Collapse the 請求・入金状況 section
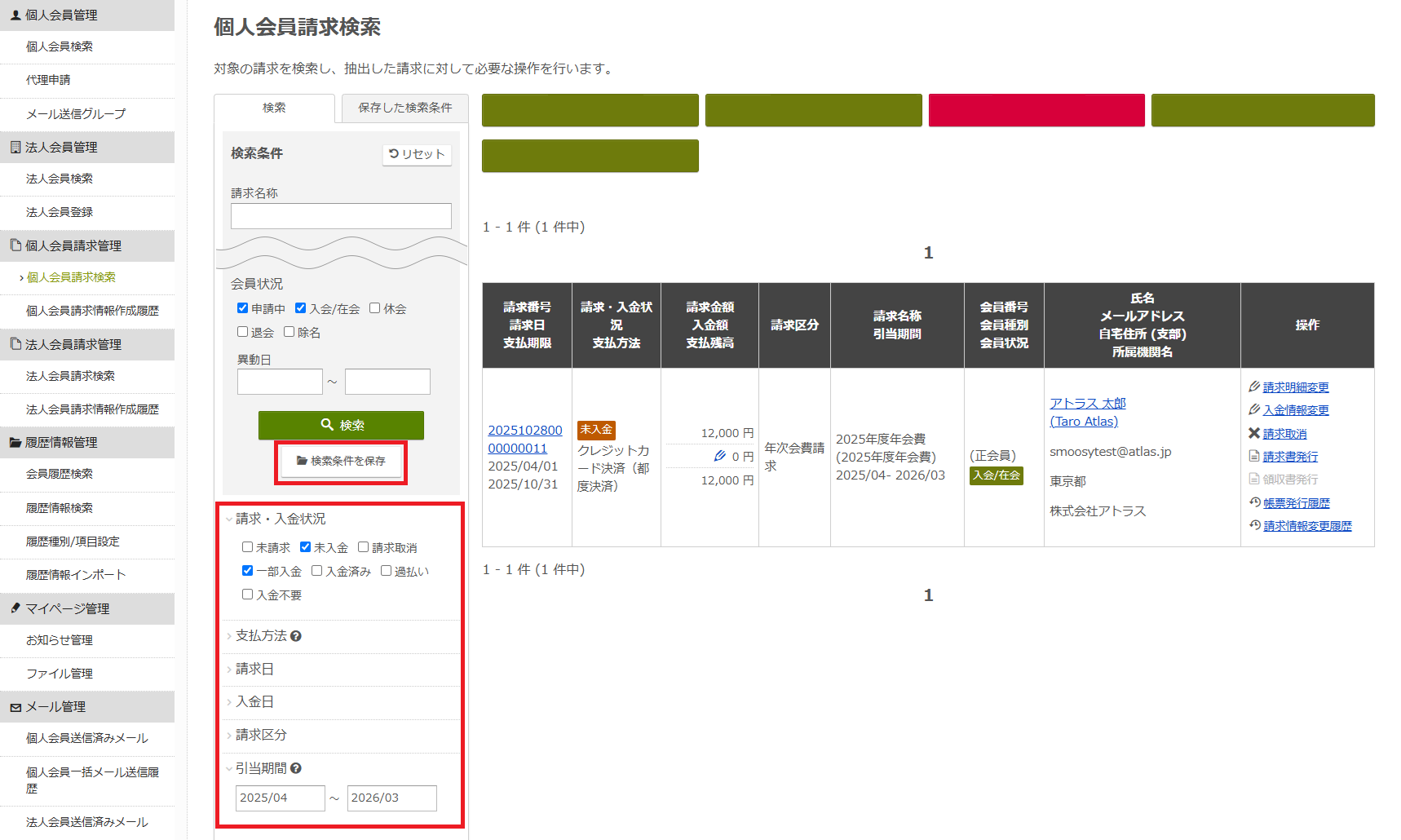The width and height of the screenshot is (1401, 840). pyautogui.click(x=228, y=518)
